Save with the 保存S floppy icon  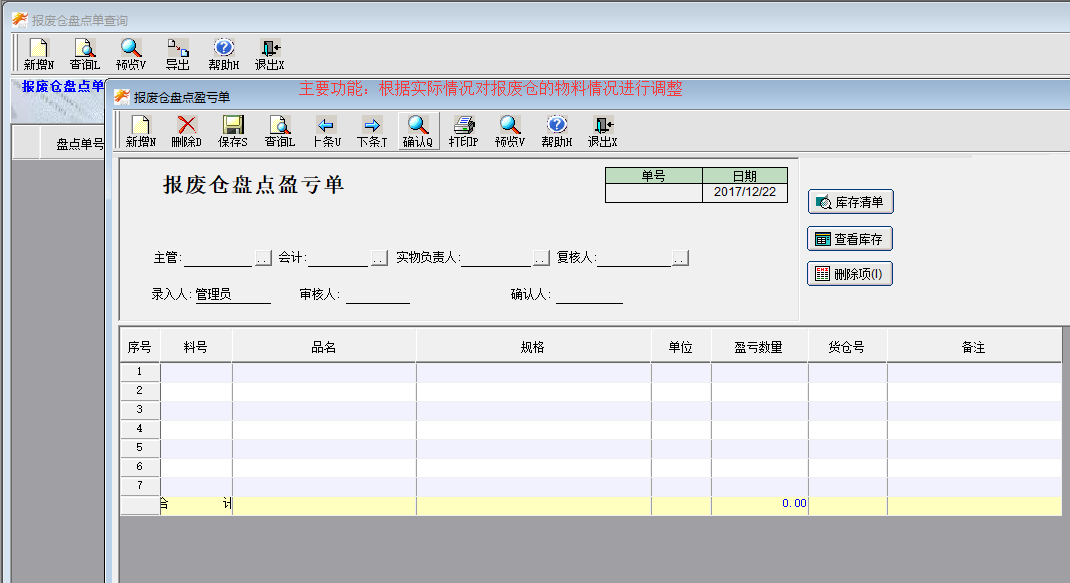(233, 132)
